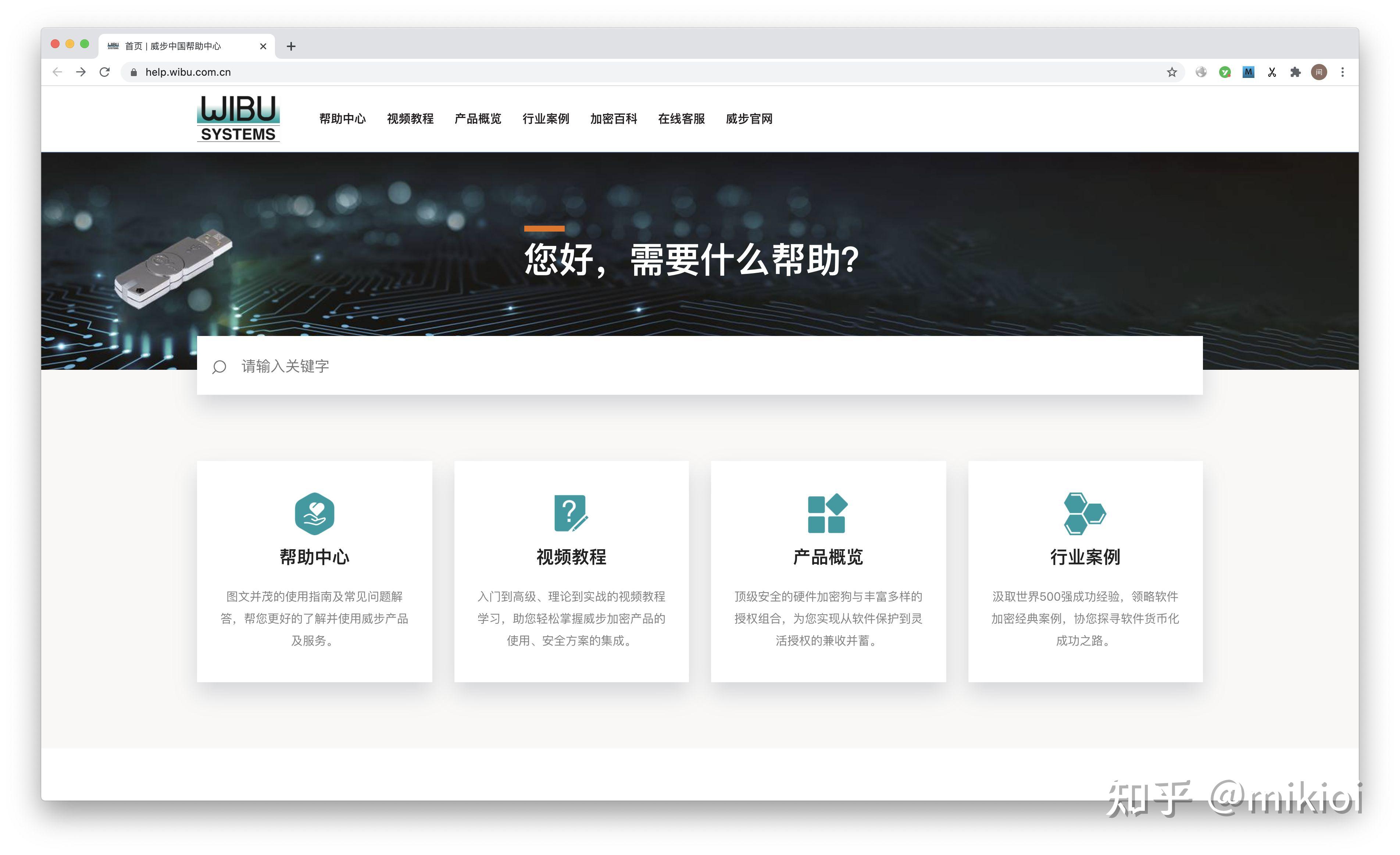This screenshot has width=1400, height=855.
Task: Select the heart-in-hand 帮助中心 card icon
Action: (314, 514)
